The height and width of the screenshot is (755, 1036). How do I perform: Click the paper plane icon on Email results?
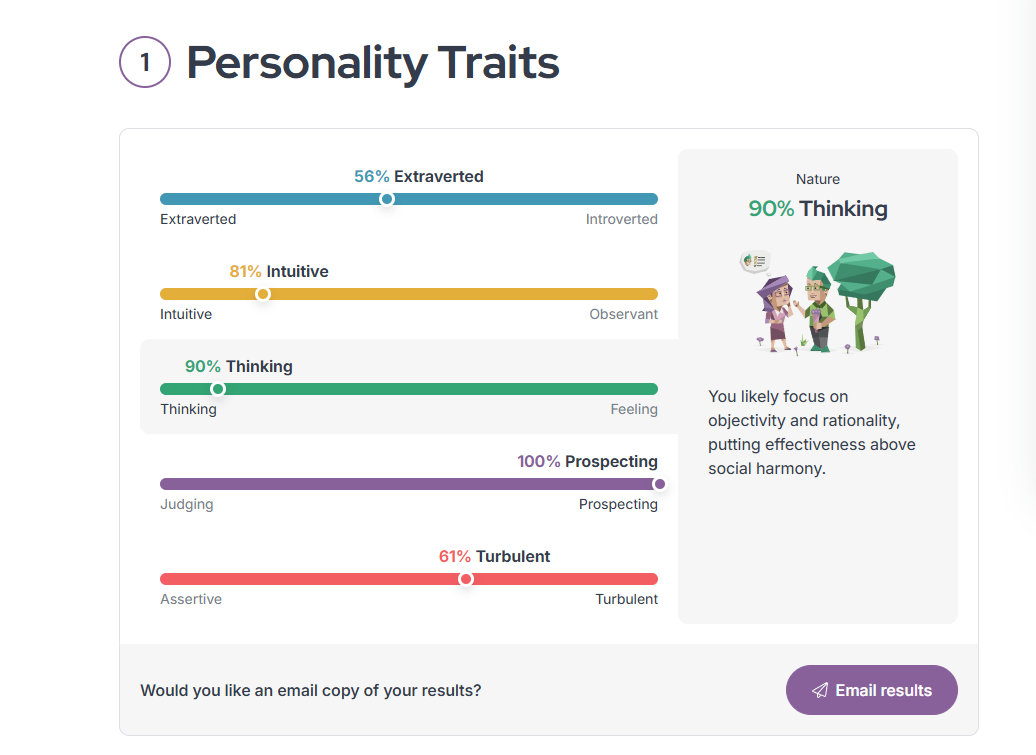coord(820,690)
